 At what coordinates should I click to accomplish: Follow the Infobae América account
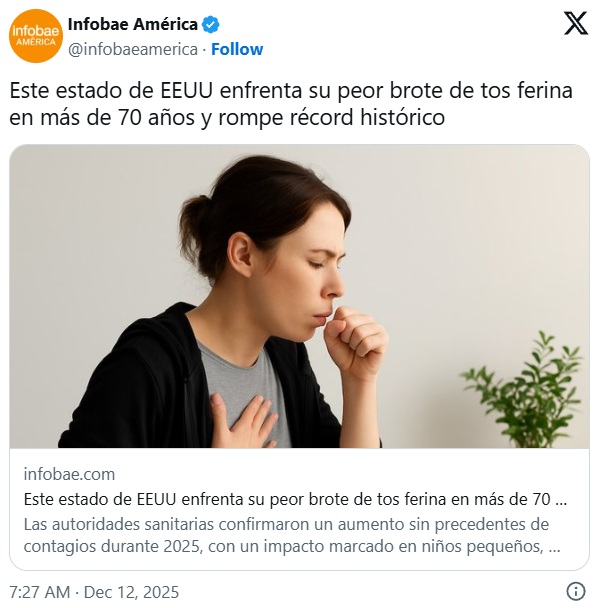(237, 49)
